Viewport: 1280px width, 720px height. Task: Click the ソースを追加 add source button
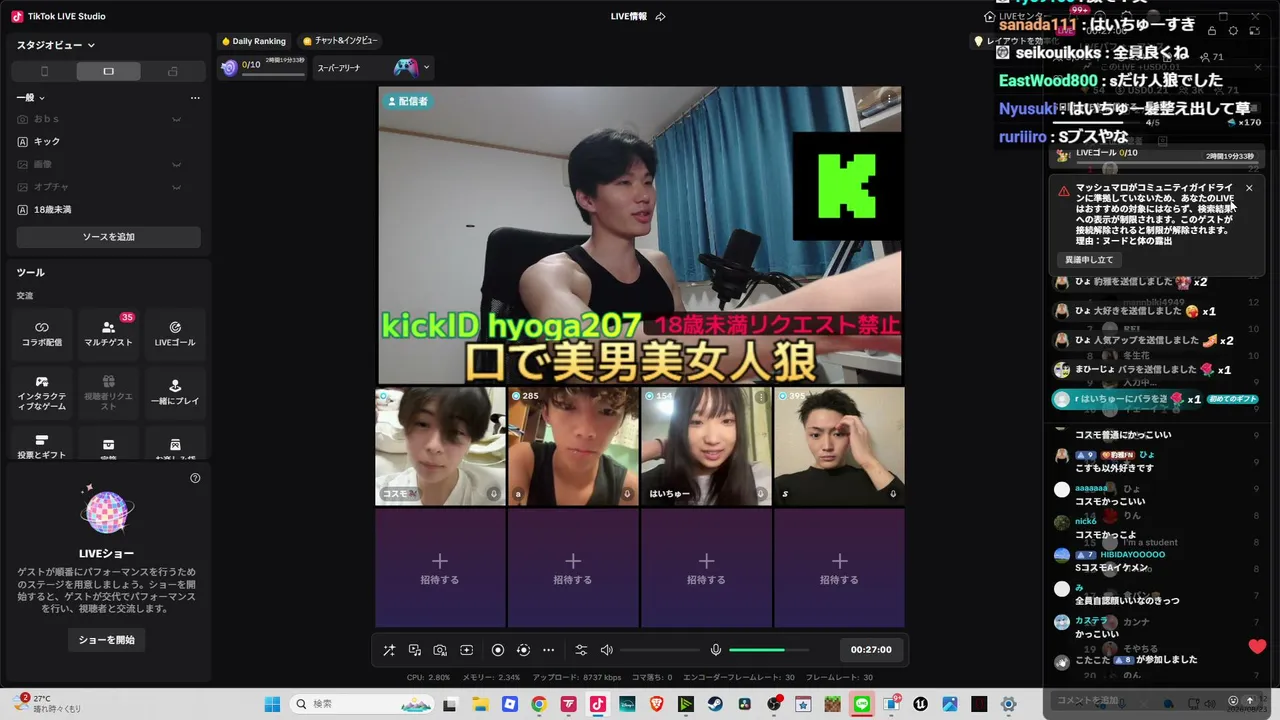point(108,237)
